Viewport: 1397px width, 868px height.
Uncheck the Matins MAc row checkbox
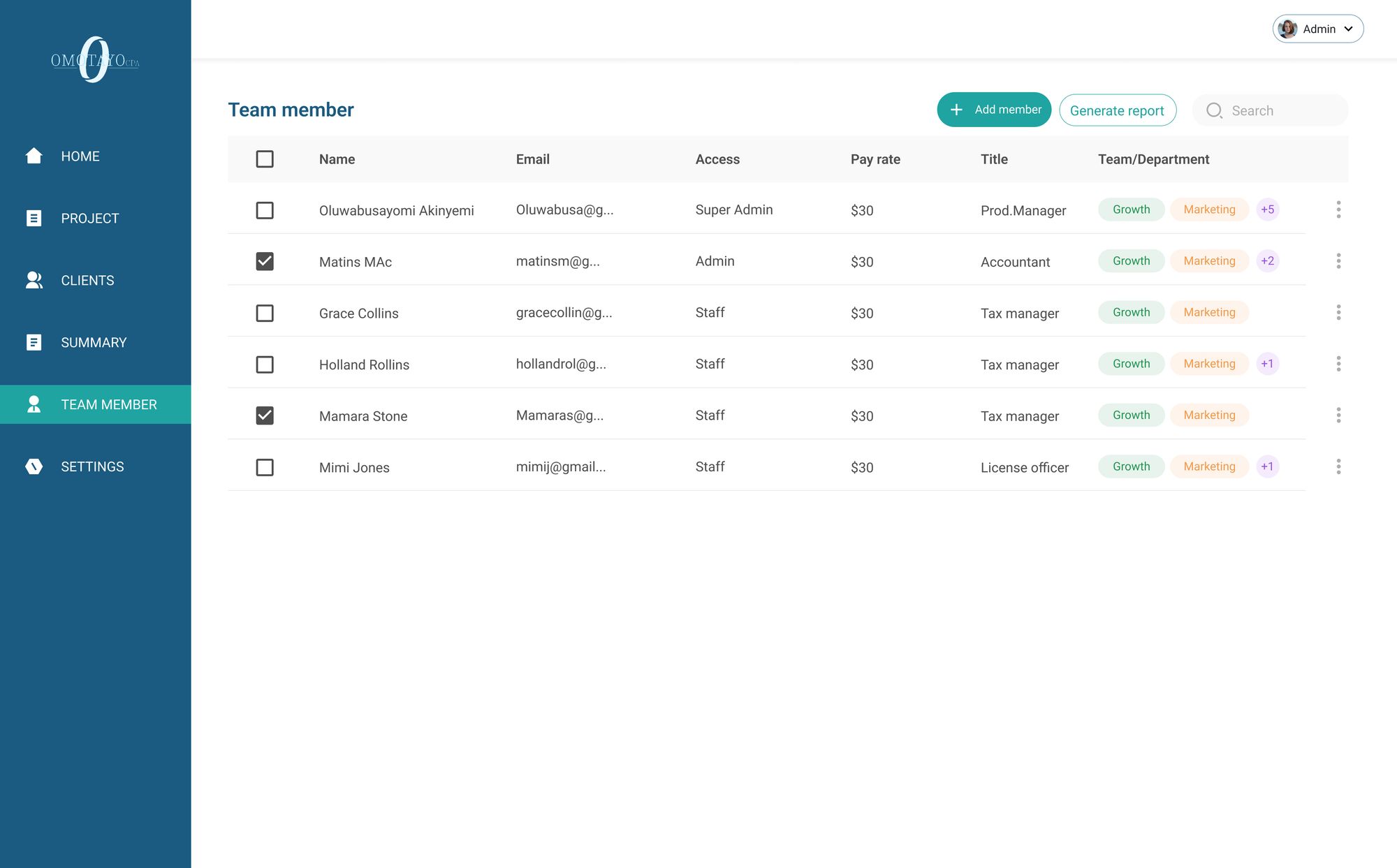[x=265, y=261]
